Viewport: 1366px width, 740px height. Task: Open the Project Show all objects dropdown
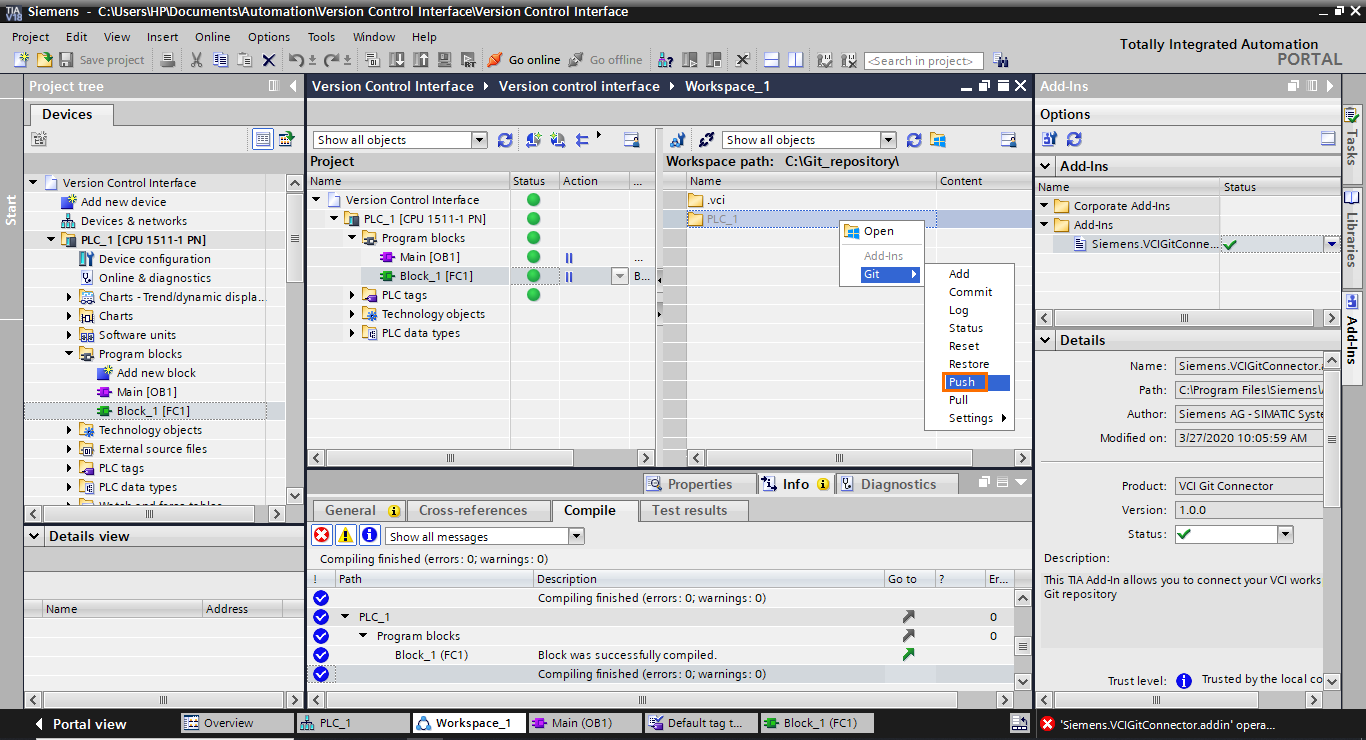(x=478, y=140)
